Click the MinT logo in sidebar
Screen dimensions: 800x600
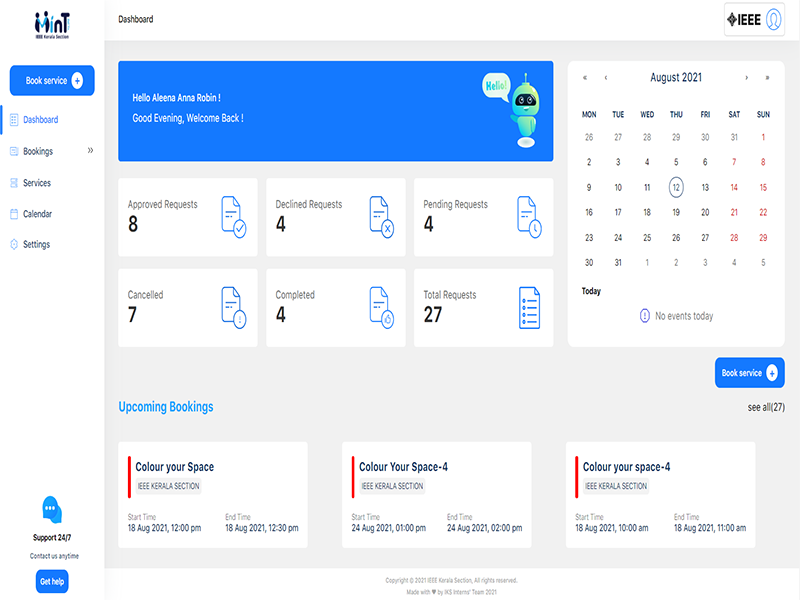[x=52, y=23]
